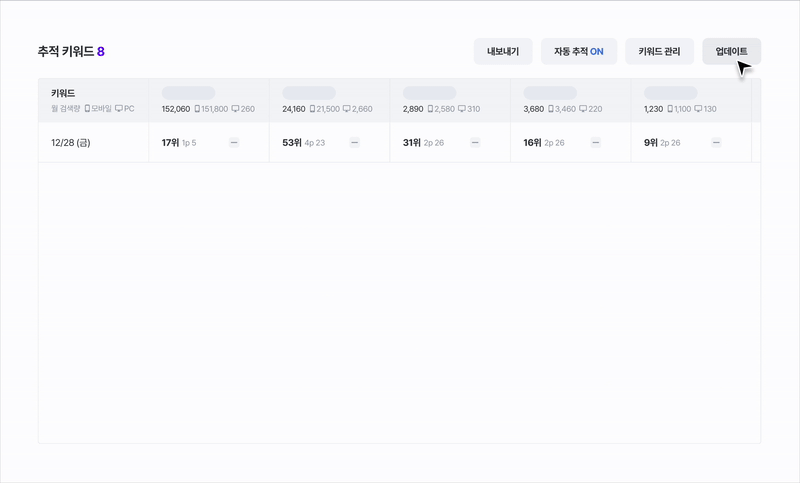Screen dimensions: 800x483
Task: Click the 1,230 search volume value
Action: coord(654,109)
